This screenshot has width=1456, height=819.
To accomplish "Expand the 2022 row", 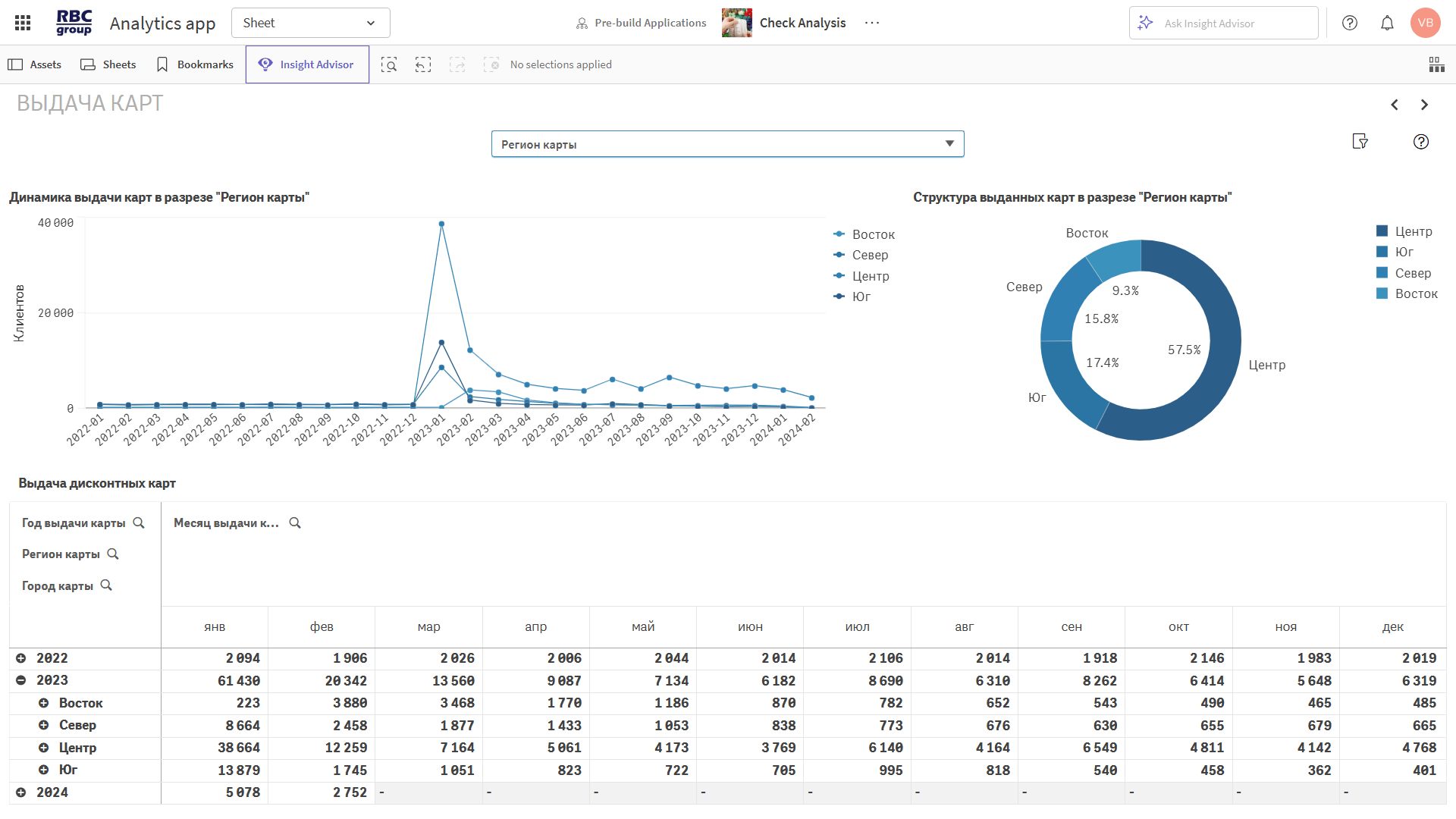I will (21, 658).
